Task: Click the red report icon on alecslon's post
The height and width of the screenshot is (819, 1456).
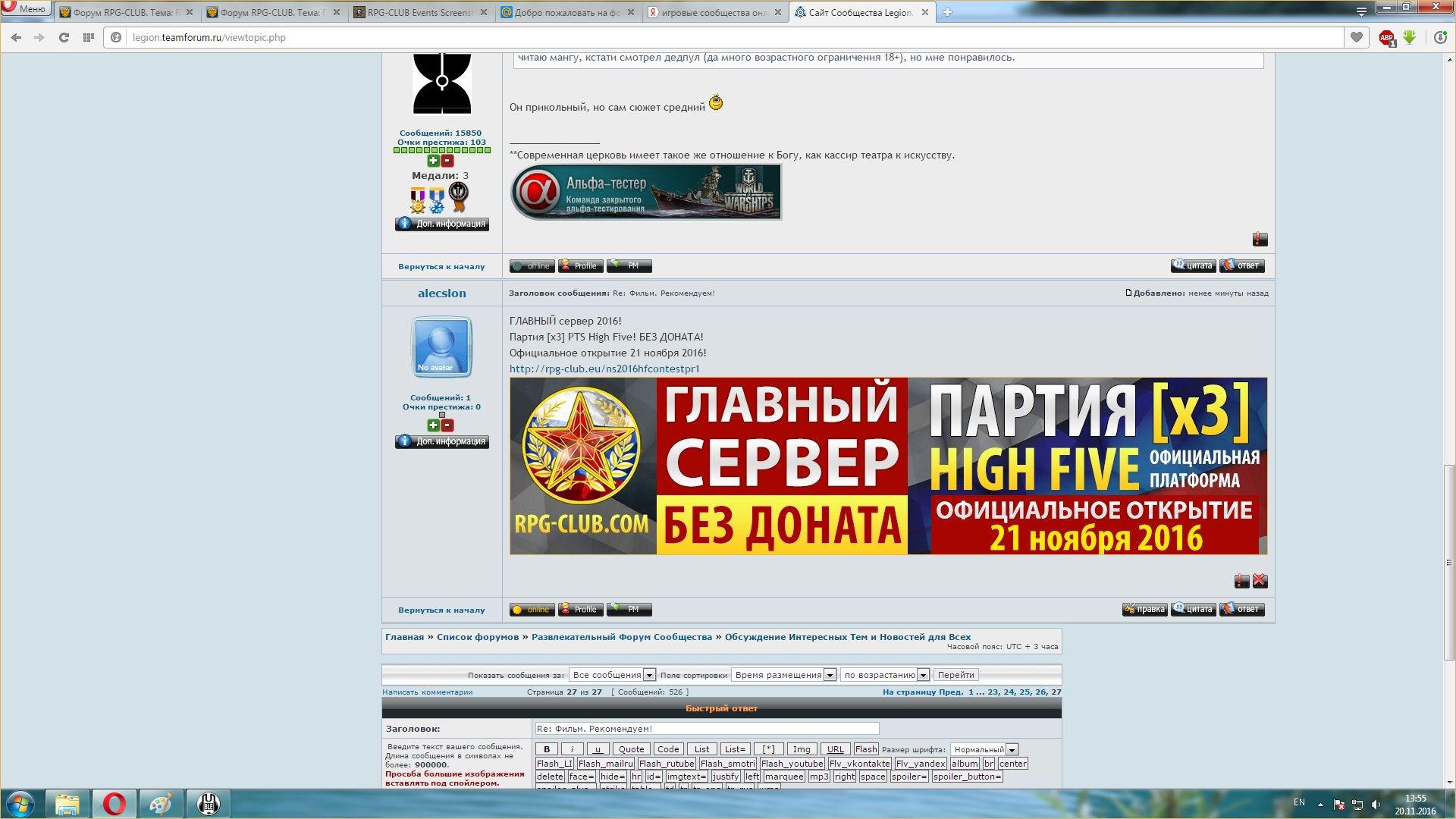Action: click(x=1241, y=581)
